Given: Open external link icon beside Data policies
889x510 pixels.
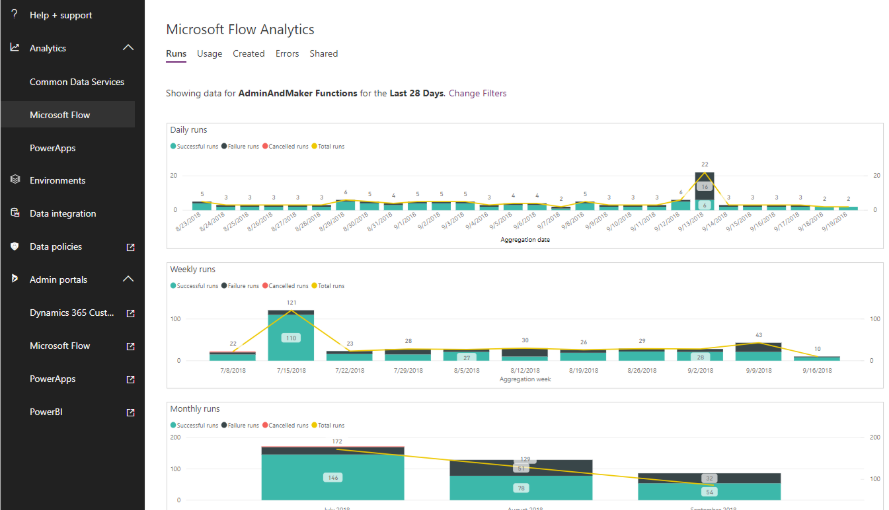Looking at the screenshot, I should click(130, 247).
